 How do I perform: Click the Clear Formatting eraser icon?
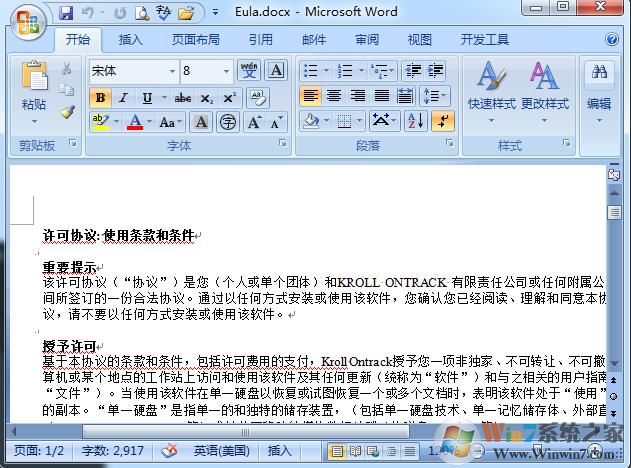258,98
